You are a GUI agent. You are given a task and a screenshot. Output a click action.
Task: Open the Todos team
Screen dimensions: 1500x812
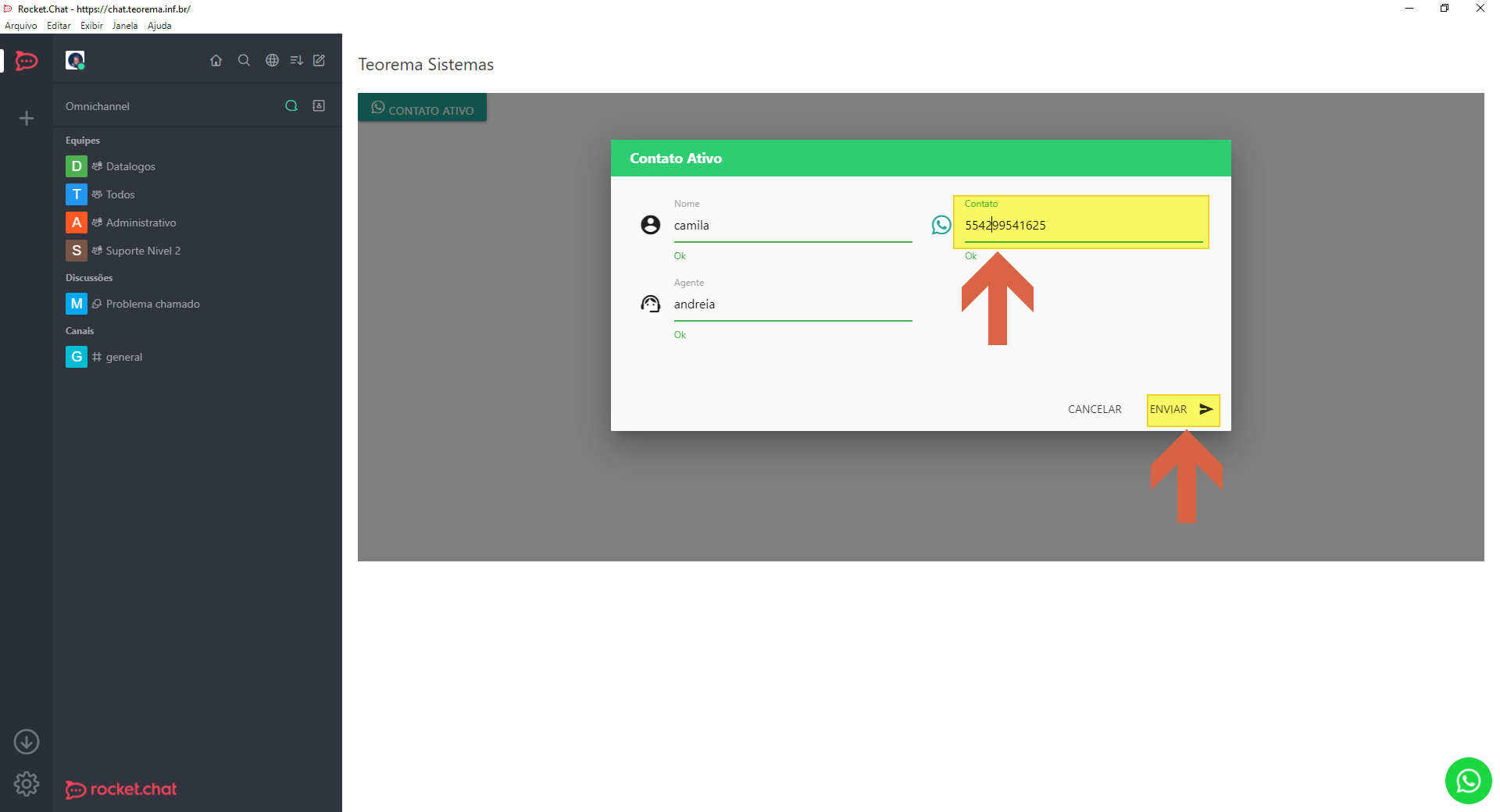coord(197,194)
